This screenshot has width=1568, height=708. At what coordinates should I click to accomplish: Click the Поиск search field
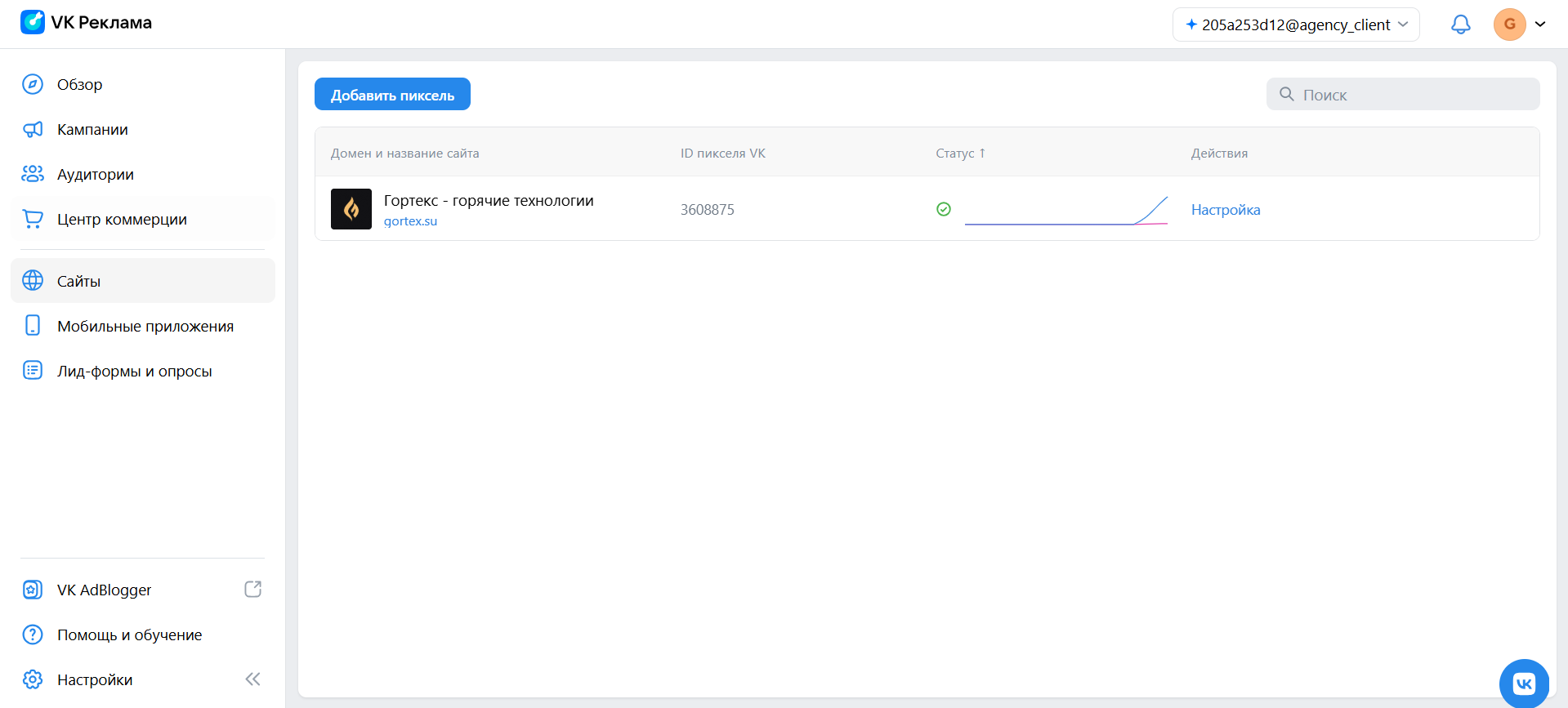click(1403, 94)
